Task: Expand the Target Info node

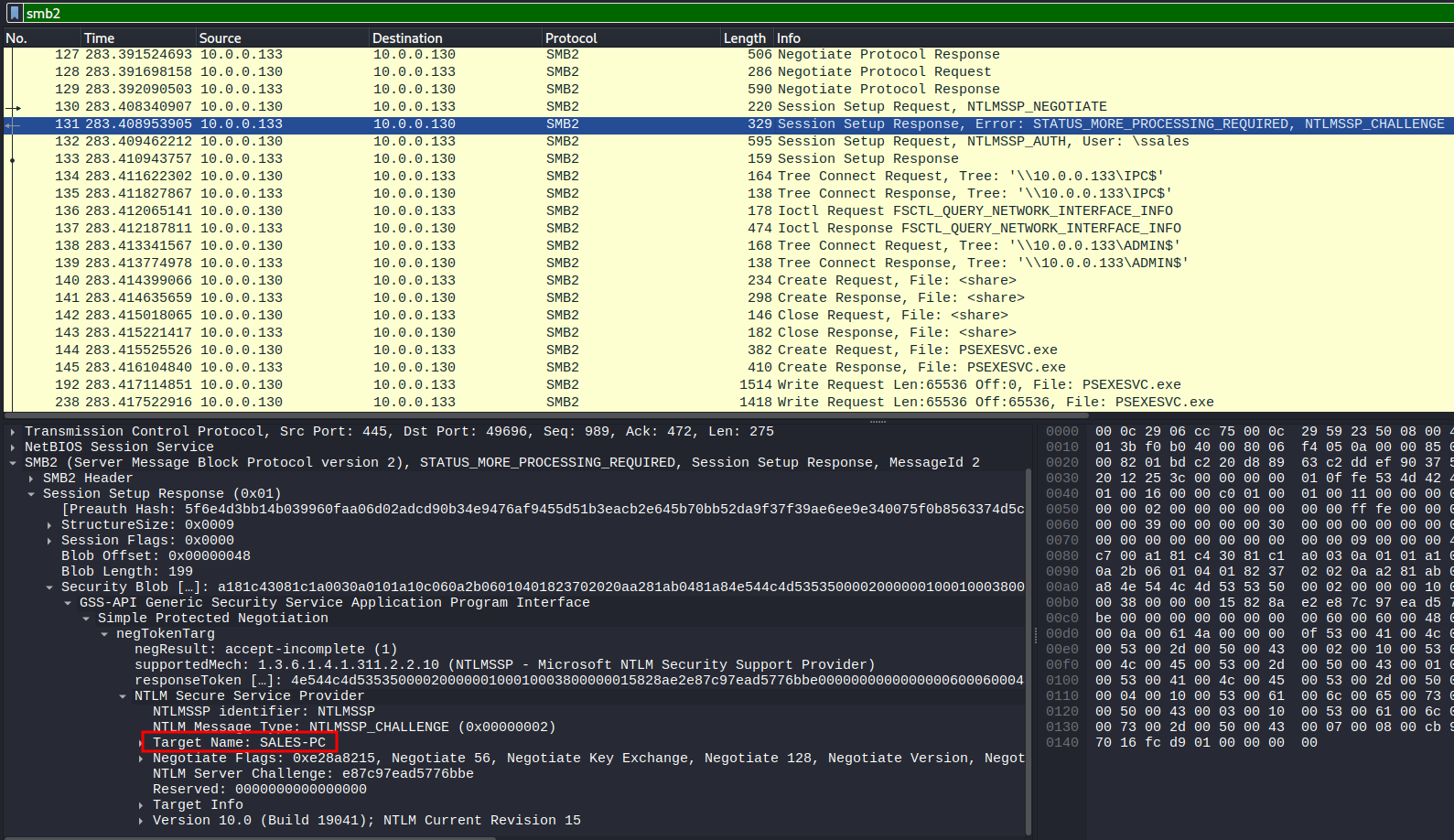Action: tap(140, 805)
